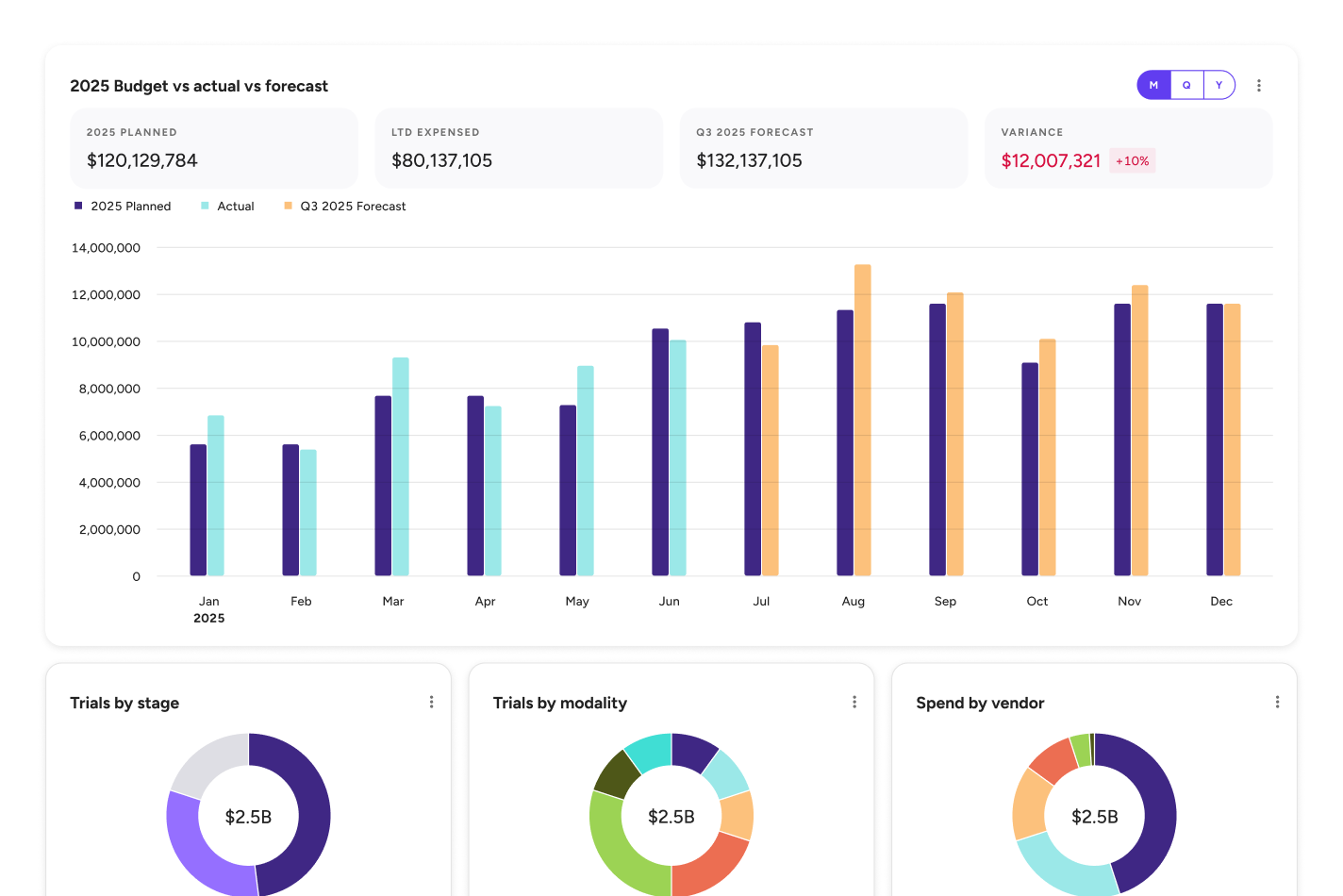Viewport: 1343px width, 896px height.
Task: Click the 2025 Planned summary card
Action: click(214, 148)
